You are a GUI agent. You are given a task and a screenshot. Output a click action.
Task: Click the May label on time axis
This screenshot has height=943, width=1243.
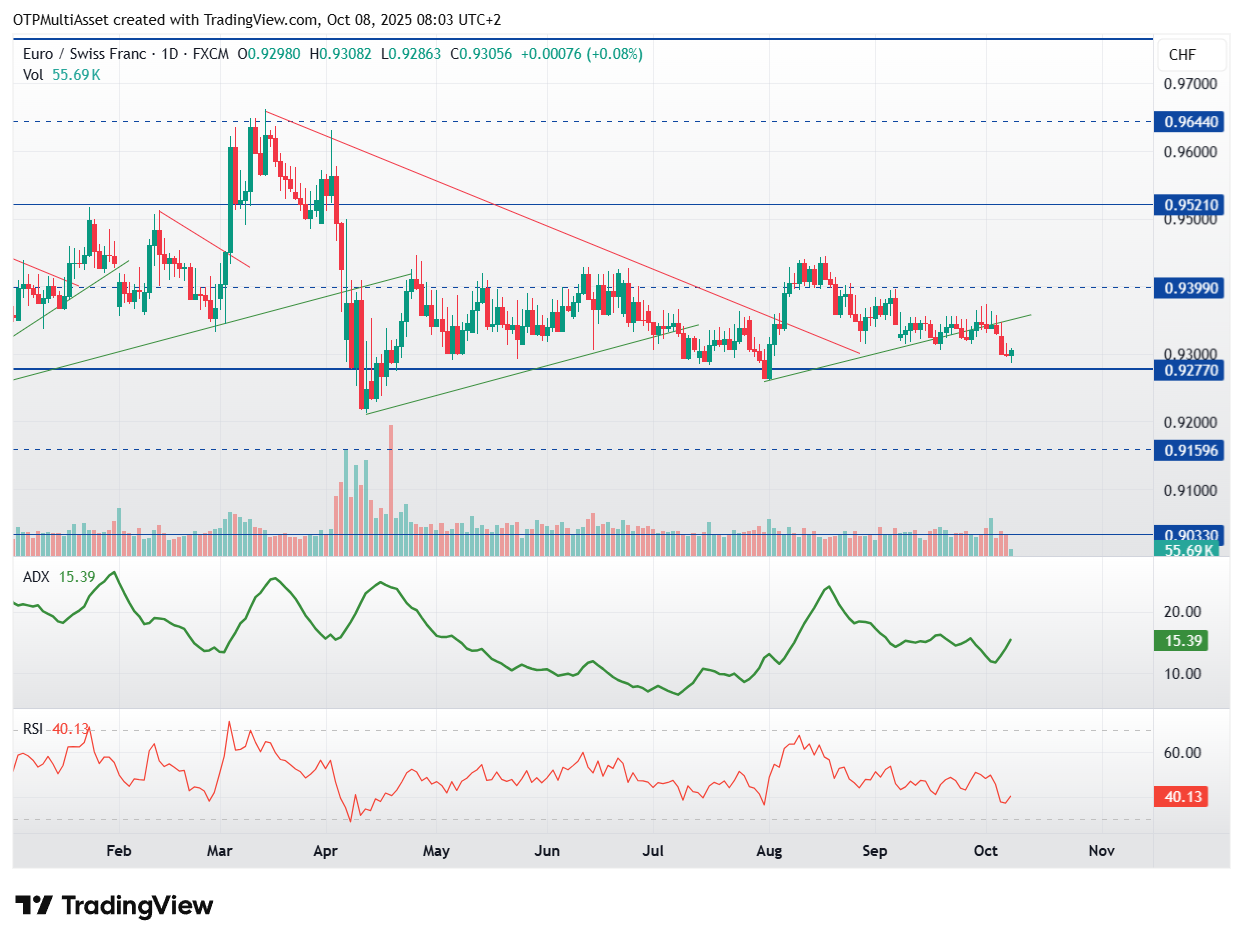tap(436, 851)
